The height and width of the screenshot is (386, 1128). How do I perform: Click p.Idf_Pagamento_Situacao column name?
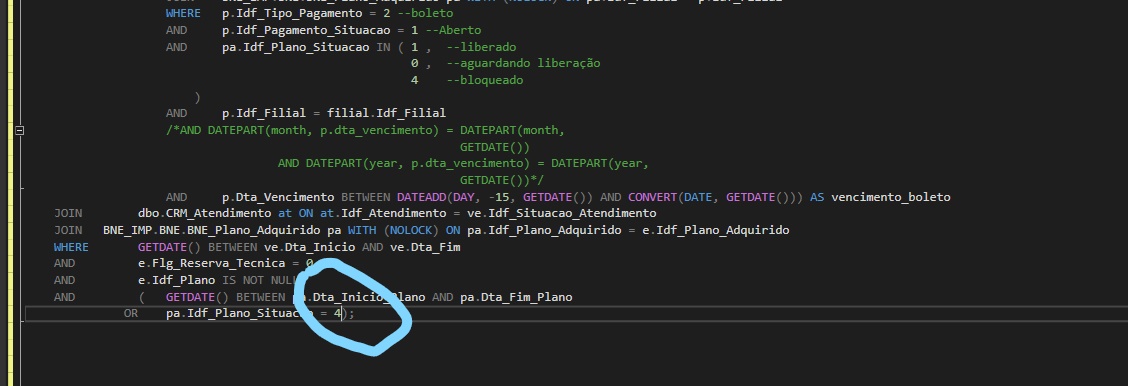click(x=306, y=30)
